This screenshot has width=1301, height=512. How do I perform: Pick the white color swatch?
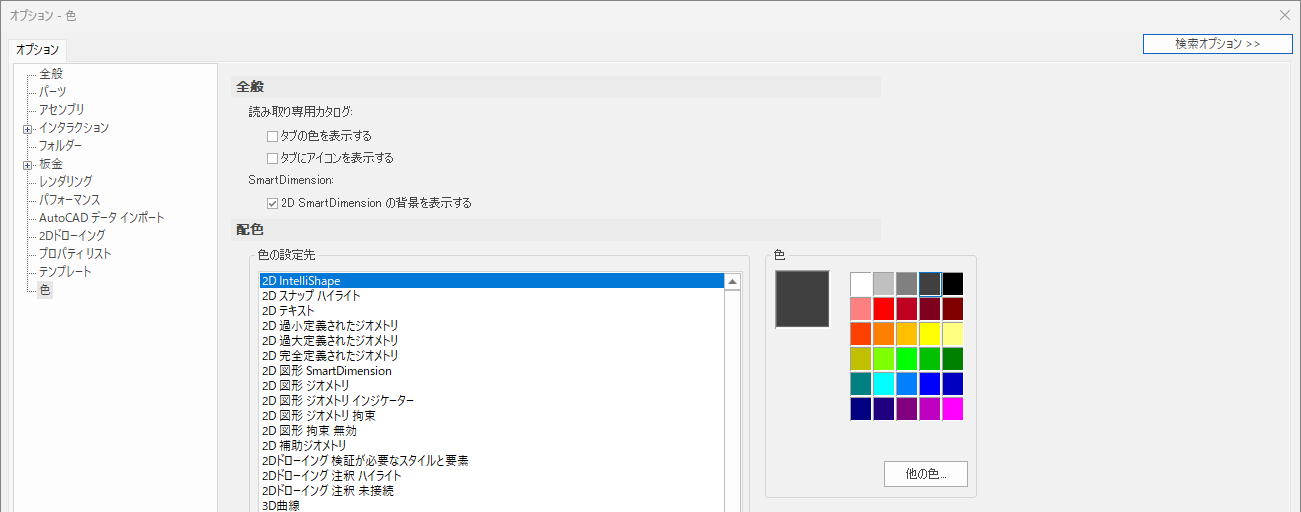coord(861,284)
